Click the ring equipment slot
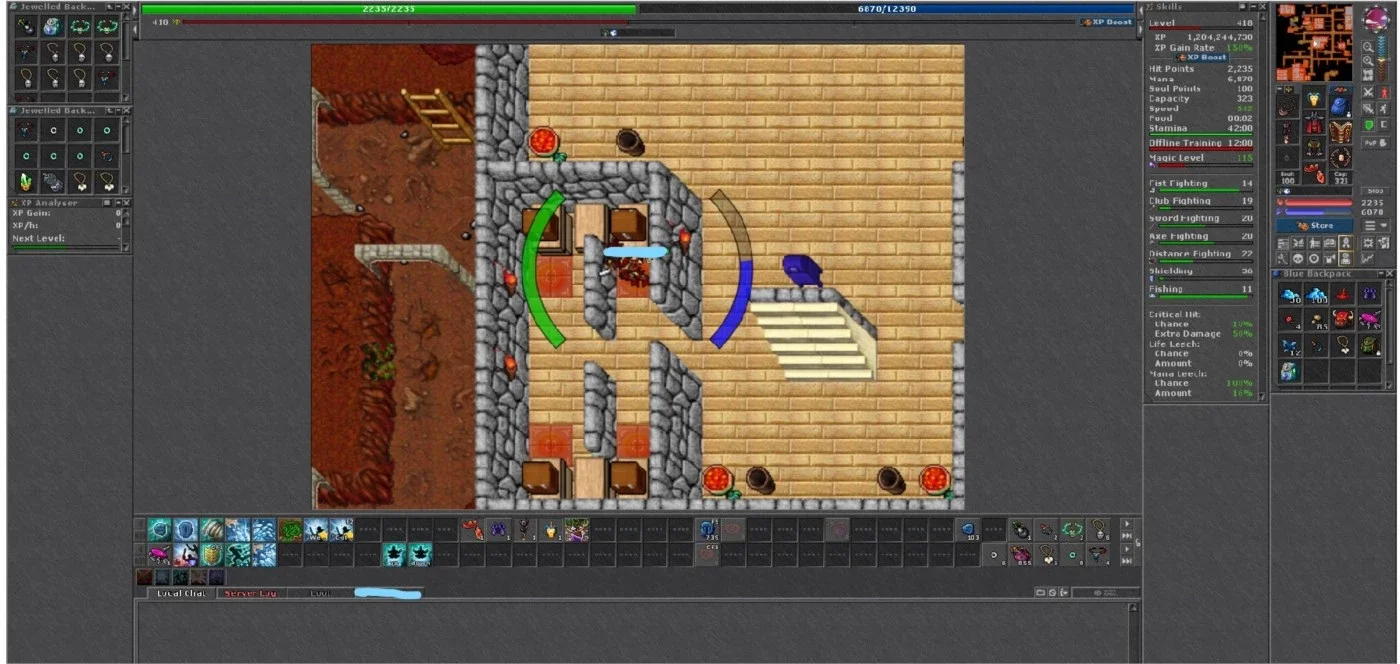Viewport: 1400px width, 664px height. [1286, 157]
